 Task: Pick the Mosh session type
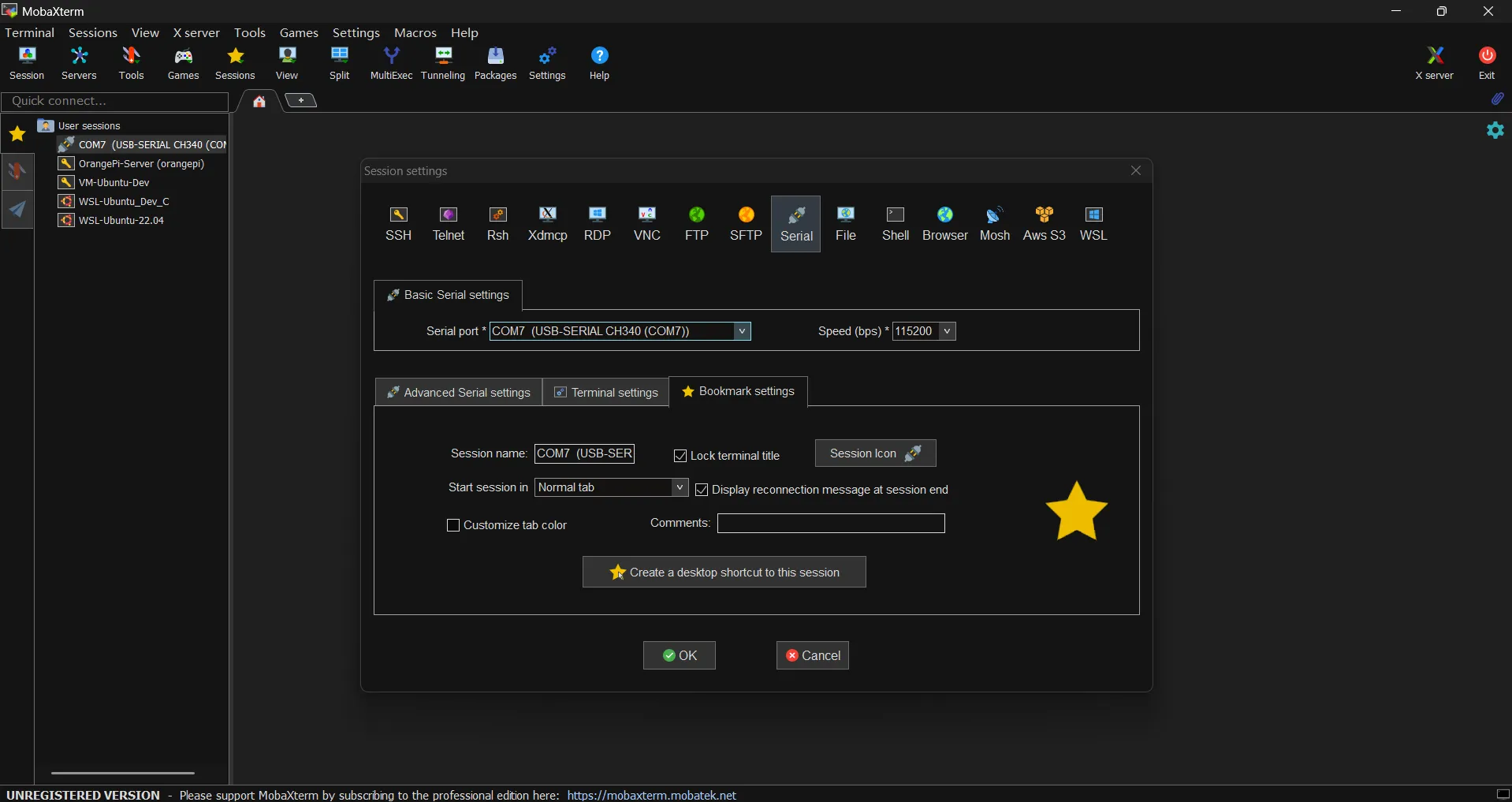tap(994, 224)
